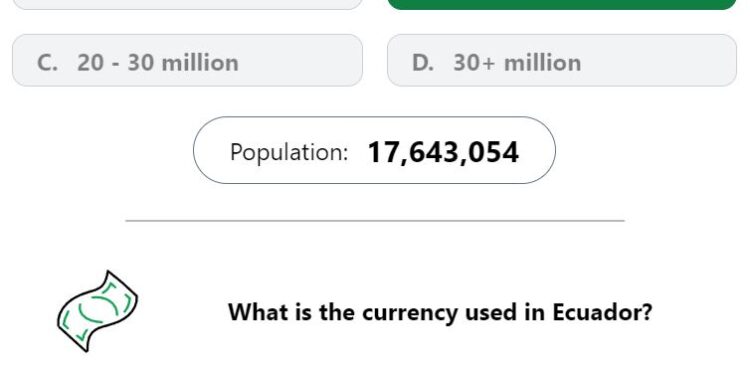Click the letter "C." in the answer option
This screenshot has height=375, width=750.
click(x=47, y=63)
